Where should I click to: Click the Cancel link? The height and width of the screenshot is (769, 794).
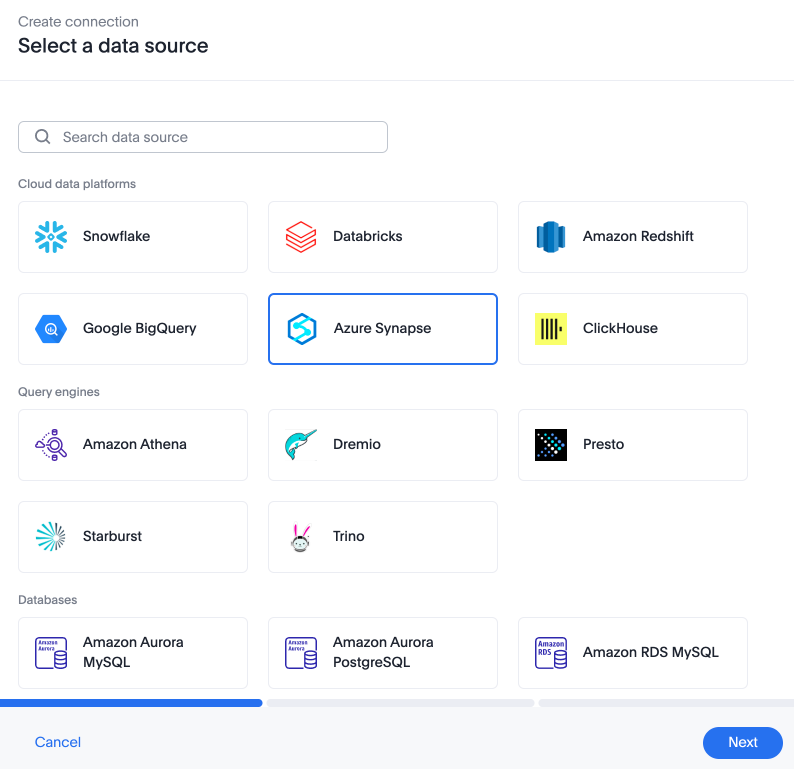58,742
